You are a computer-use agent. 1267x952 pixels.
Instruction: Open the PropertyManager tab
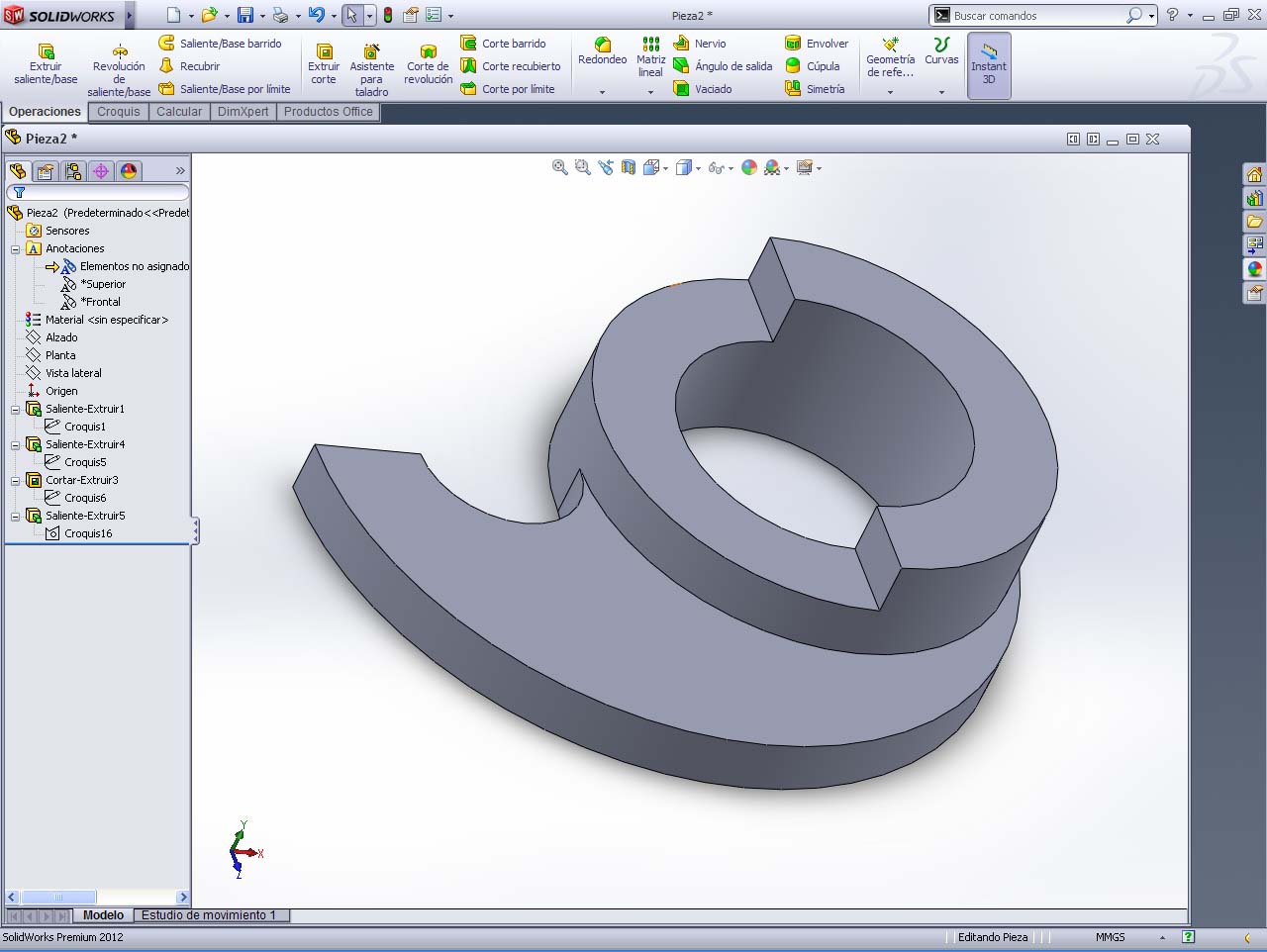pos(46,171)
